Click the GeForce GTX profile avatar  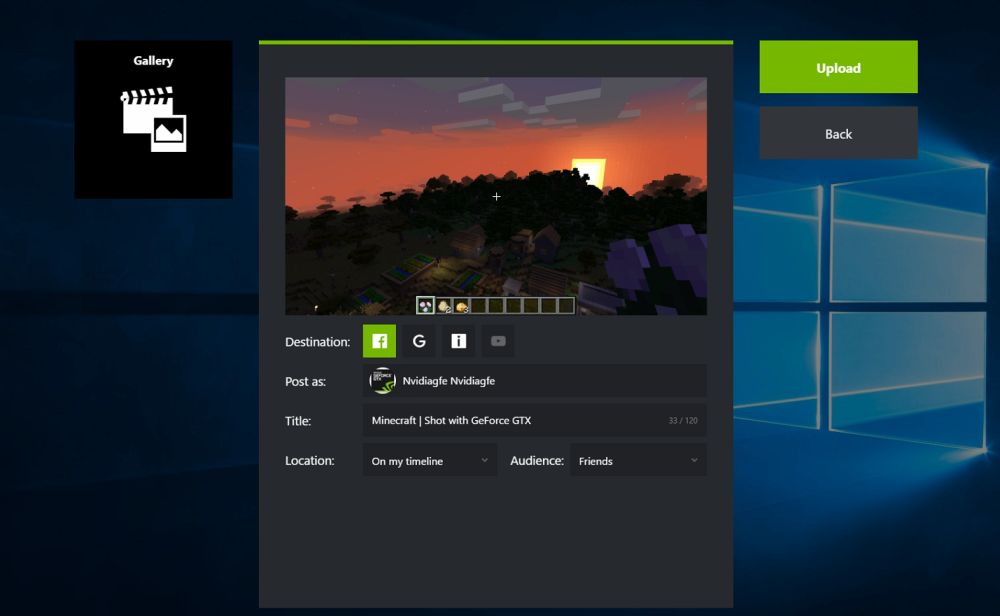(x=383, y=380)
